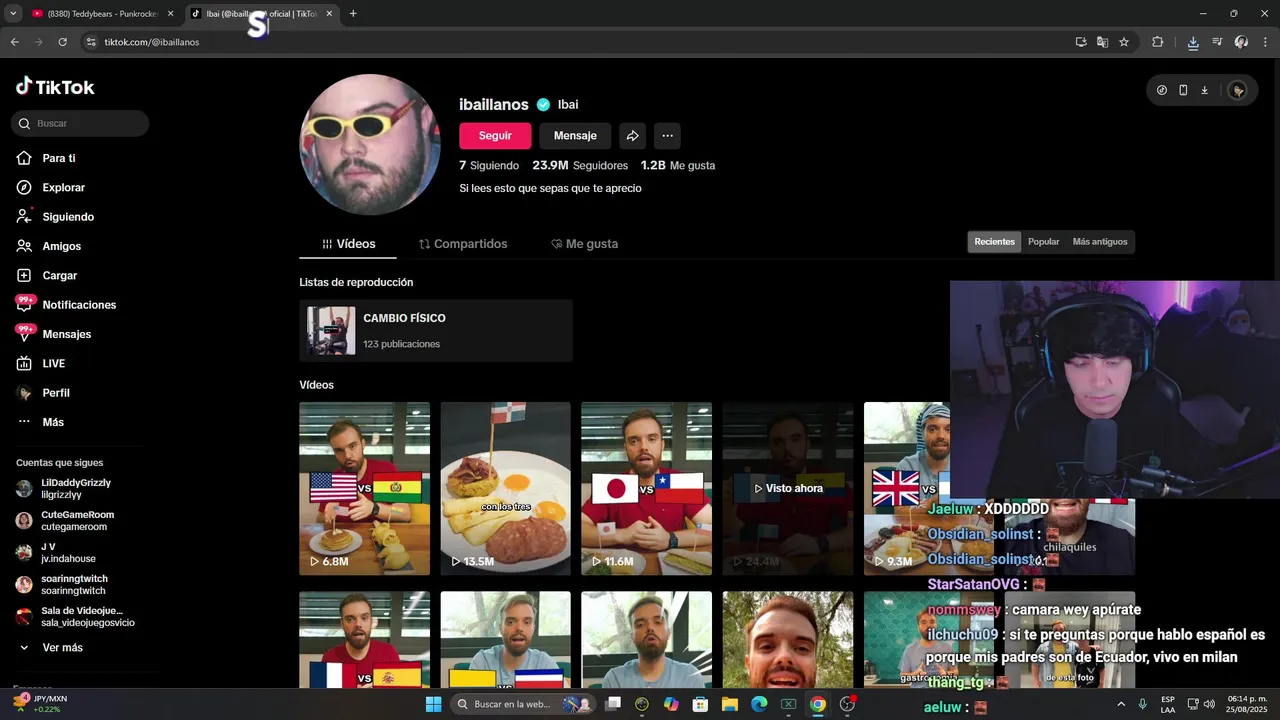Open the Chrome extensions puzzle icon
Image resolution: width=1280 pixels, height=720 pixels.
click(1158, 42)
